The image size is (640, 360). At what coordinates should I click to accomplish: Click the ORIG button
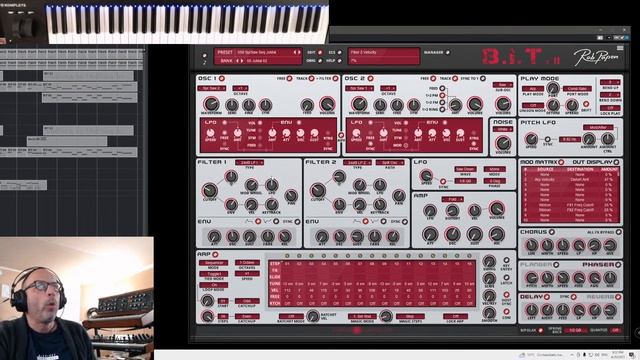(x=320, y=61)
